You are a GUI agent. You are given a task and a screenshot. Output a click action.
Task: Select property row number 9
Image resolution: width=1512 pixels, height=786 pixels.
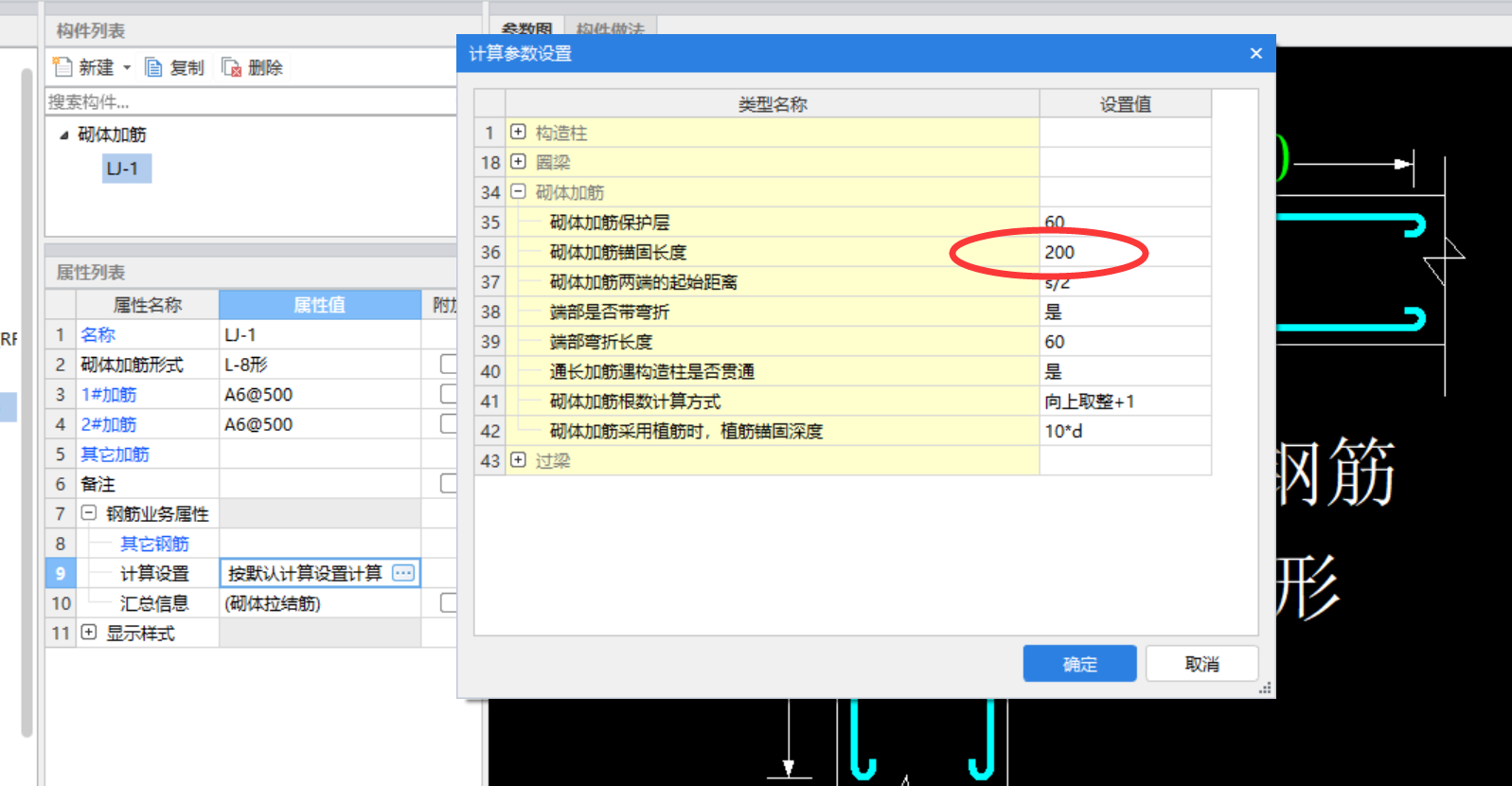(x=61, y=573)
